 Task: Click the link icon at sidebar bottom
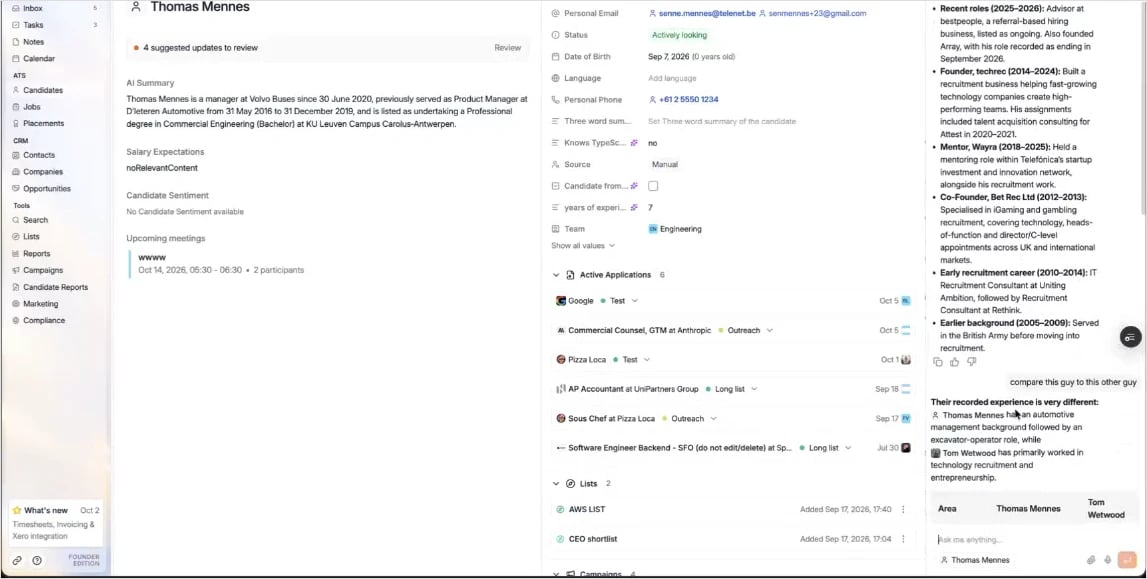[17, 561]
